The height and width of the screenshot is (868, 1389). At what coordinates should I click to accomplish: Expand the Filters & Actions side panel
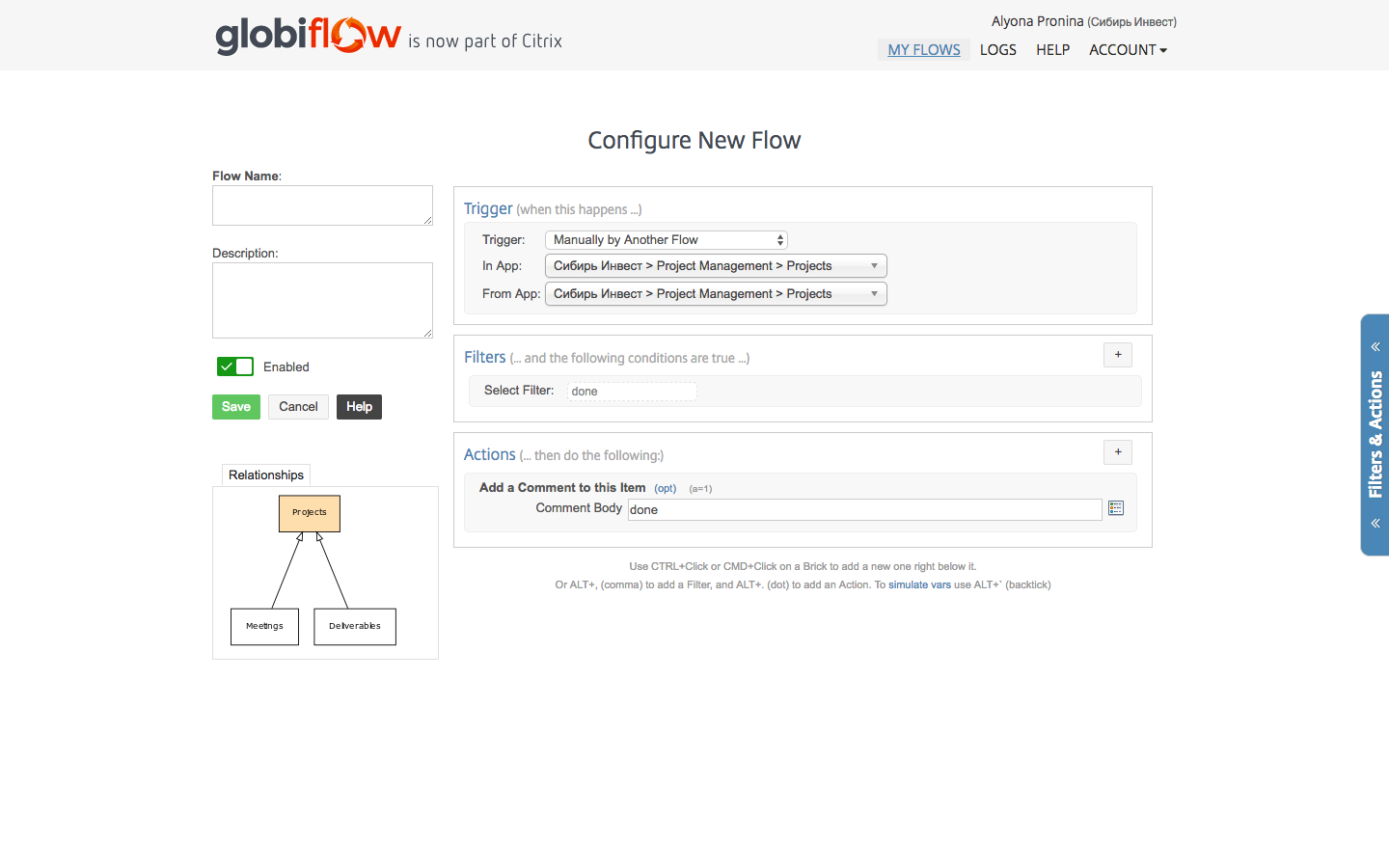tap(1375, 435)
